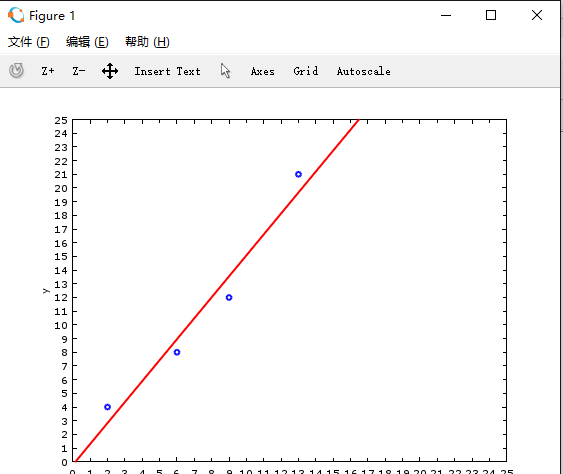Open the 文件 (F) menu
Screen dimensions: 563x474
[29, 42]
